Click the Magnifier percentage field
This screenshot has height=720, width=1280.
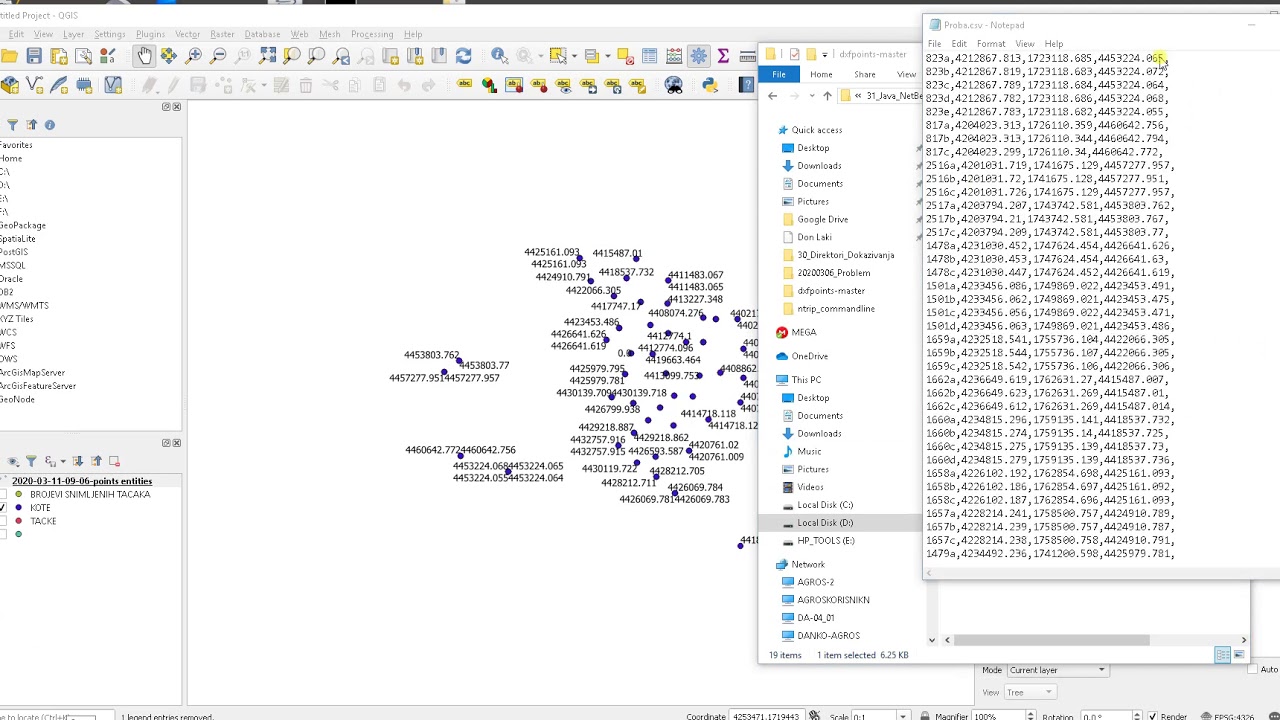[x=1005, y=716]
